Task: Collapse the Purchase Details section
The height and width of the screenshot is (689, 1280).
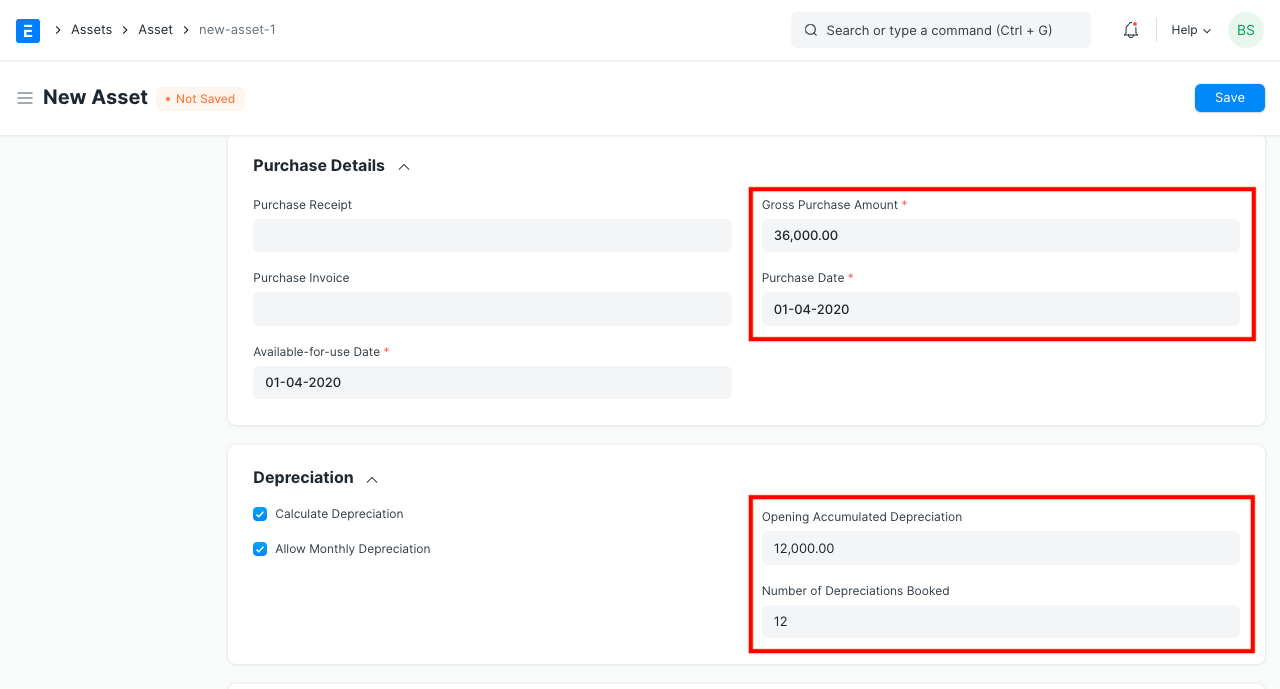Action: (x=404, y=166)
